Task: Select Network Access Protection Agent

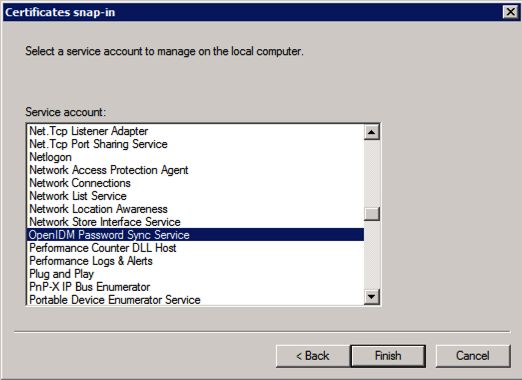Action: [195, 170]
